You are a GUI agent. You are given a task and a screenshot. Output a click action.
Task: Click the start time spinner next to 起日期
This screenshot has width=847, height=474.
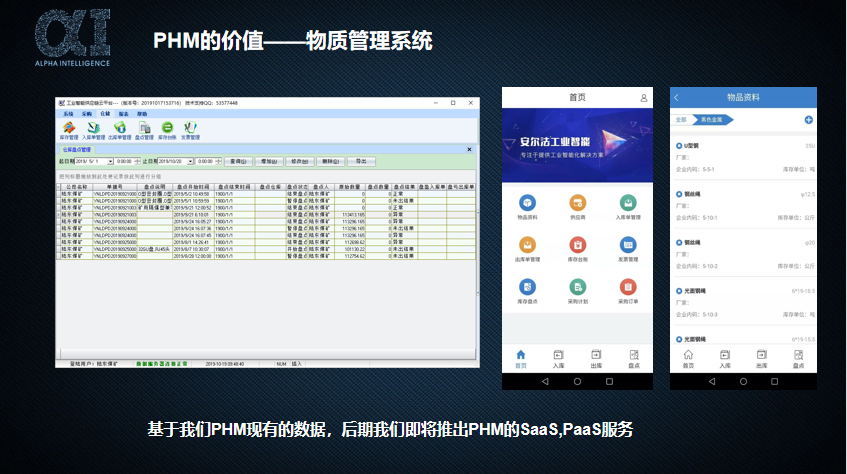point(136,161)
